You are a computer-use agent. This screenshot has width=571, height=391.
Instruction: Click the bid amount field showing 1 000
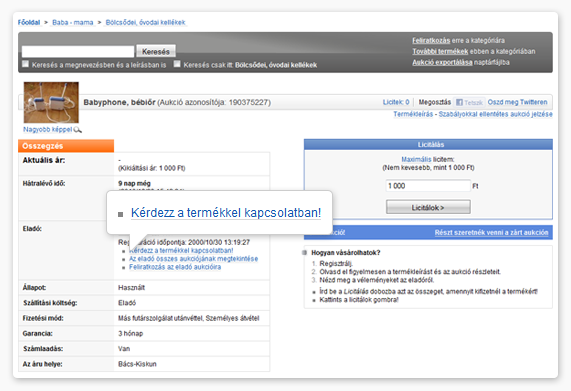click(428, 186)
